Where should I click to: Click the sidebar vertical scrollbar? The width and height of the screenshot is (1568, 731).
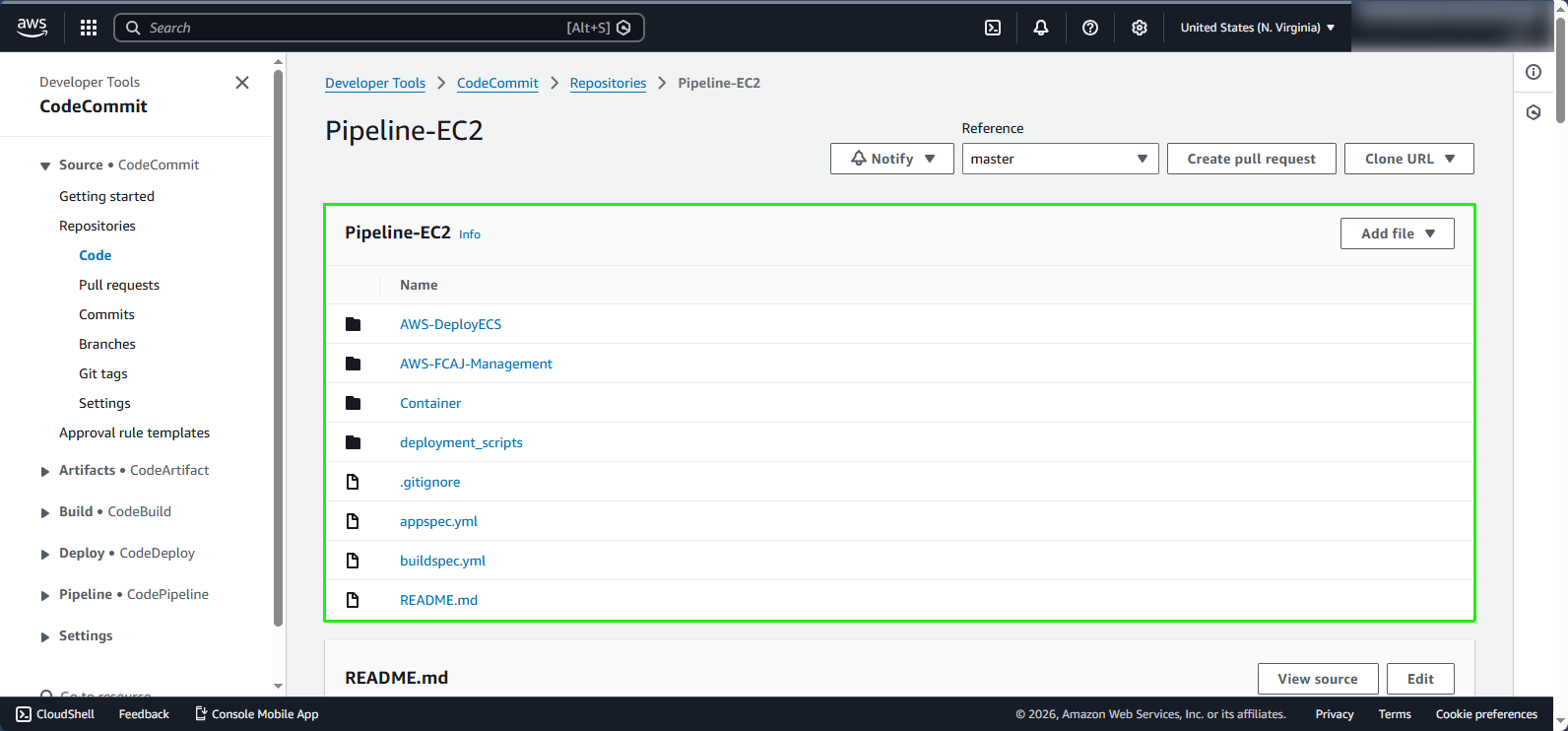pos(278,348)
